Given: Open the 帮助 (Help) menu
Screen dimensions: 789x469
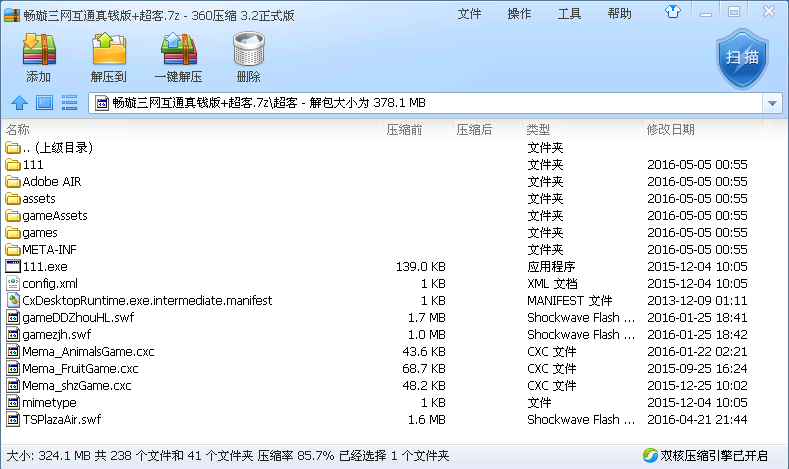Looking at the screenshot, I should tap(619, 14).
